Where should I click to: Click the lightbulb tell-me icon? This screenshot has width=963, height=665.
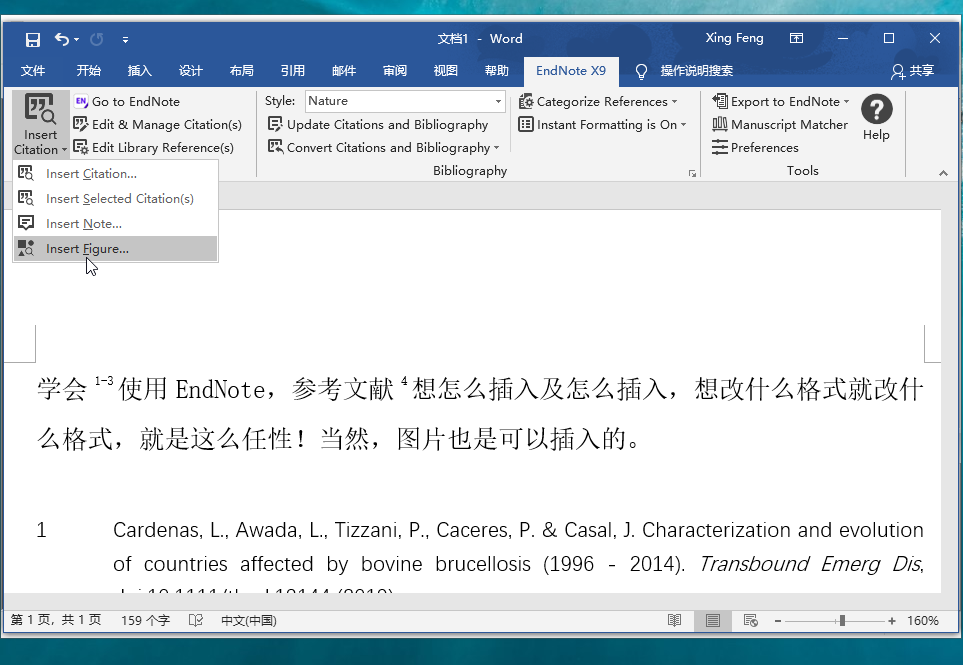point(641,72)
